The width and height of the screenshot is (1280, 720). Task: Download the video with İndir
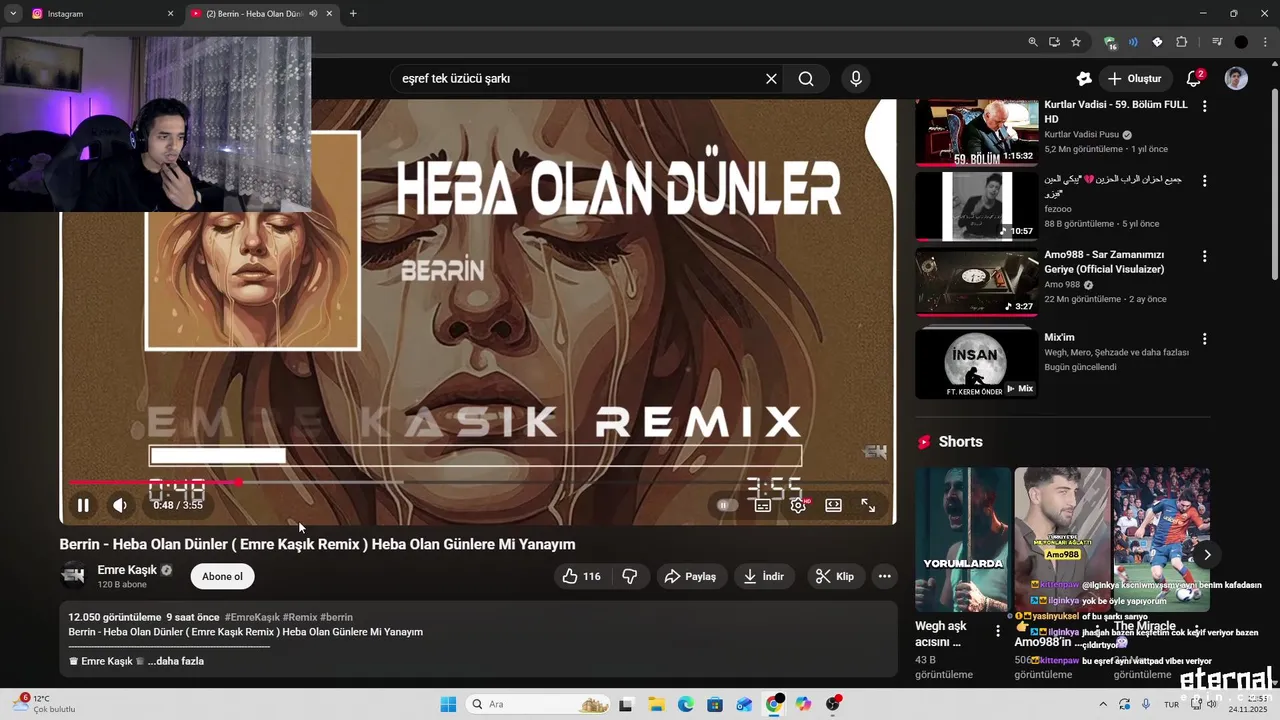coord(764,576)
